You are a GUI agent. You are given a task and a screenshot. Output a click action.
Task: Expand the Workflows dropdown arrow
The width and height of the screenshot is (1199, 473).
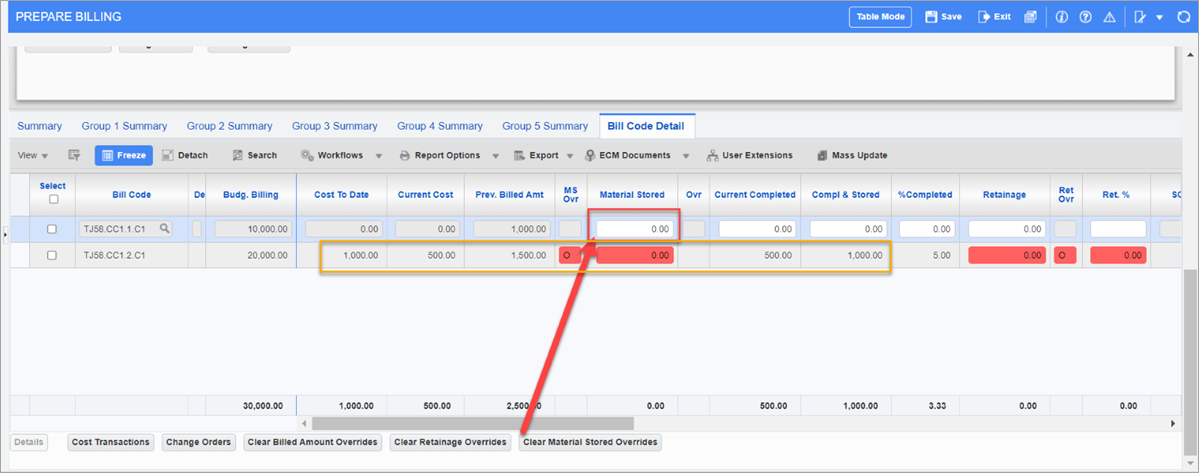tap(379, 156)
